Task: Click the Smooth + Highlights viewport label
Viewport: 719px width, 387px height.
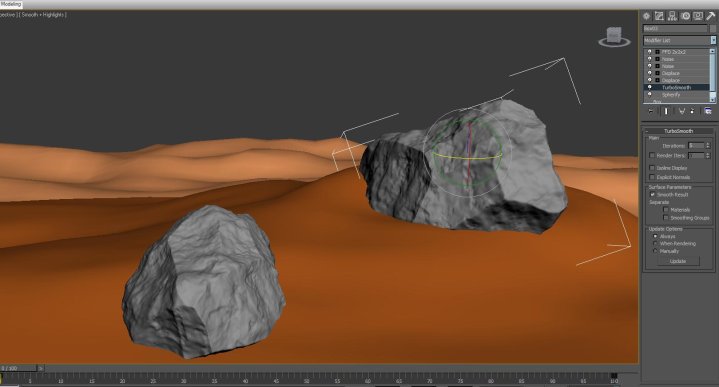Action: pyautogui.click(x=44, y=15)
